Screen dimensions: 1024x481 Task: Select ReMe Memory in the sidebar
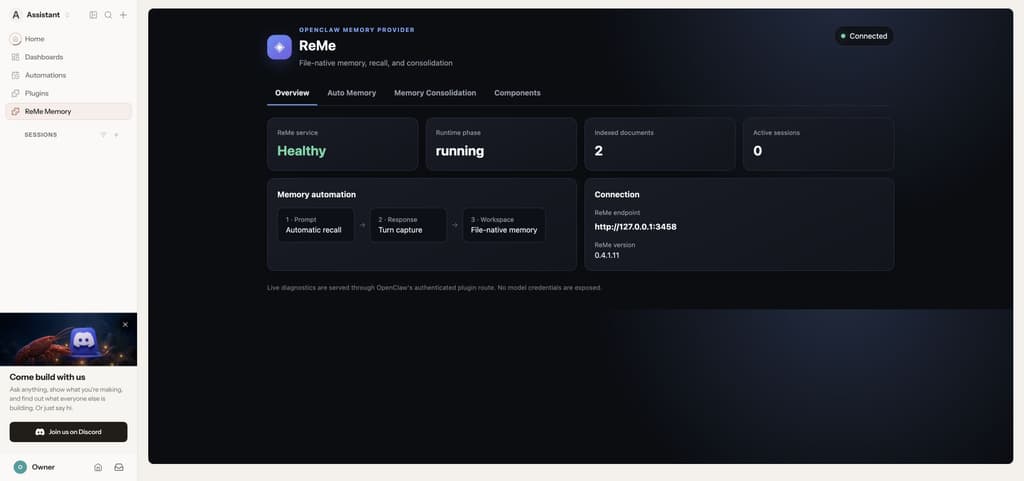[69, 112]
